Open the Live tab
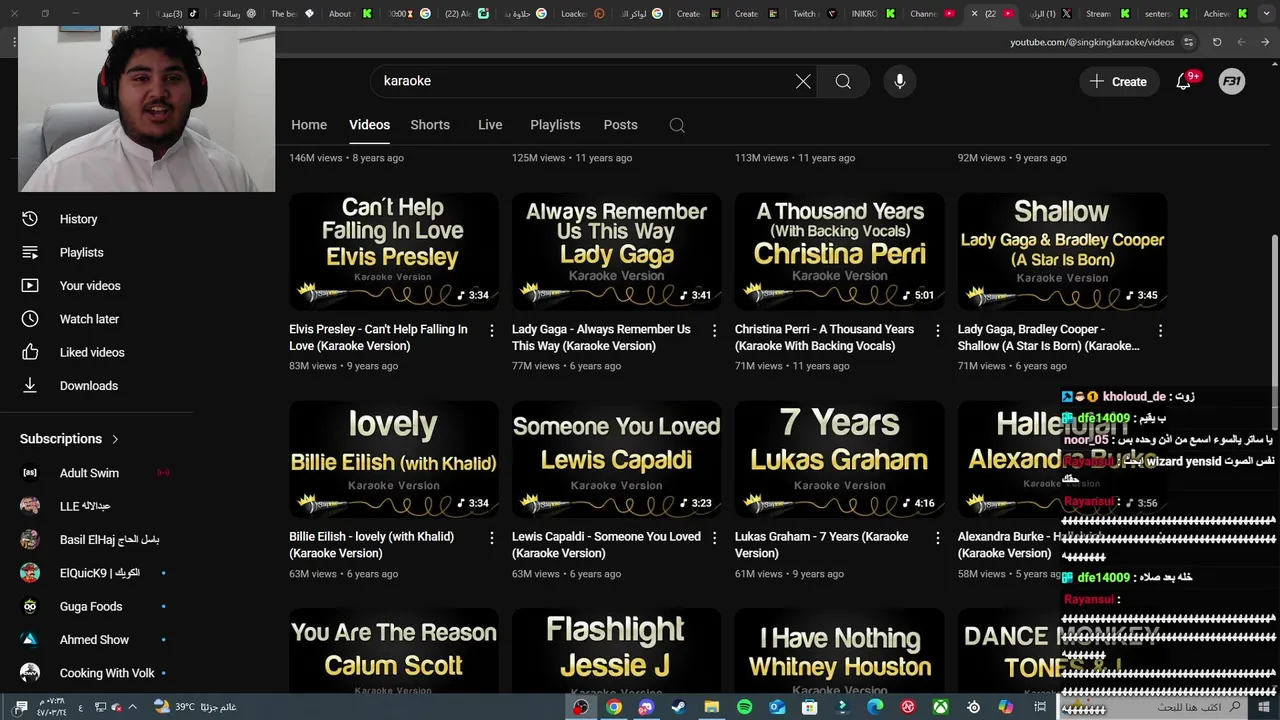This screenshot has width=1280, height=720. (x=490, y=125)
